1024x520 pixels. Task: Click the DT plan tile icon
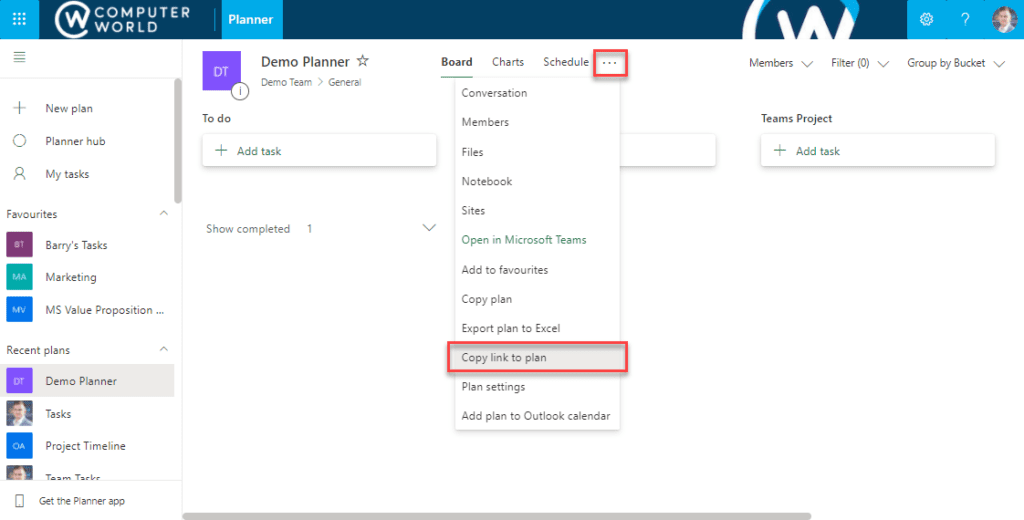pos(221,71)
